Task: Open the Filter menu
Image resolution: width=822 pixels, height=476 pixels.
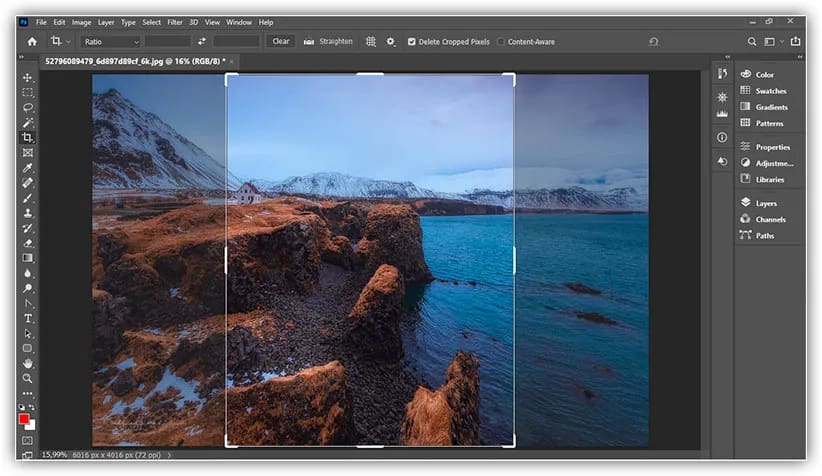Action: pos(175,23)
